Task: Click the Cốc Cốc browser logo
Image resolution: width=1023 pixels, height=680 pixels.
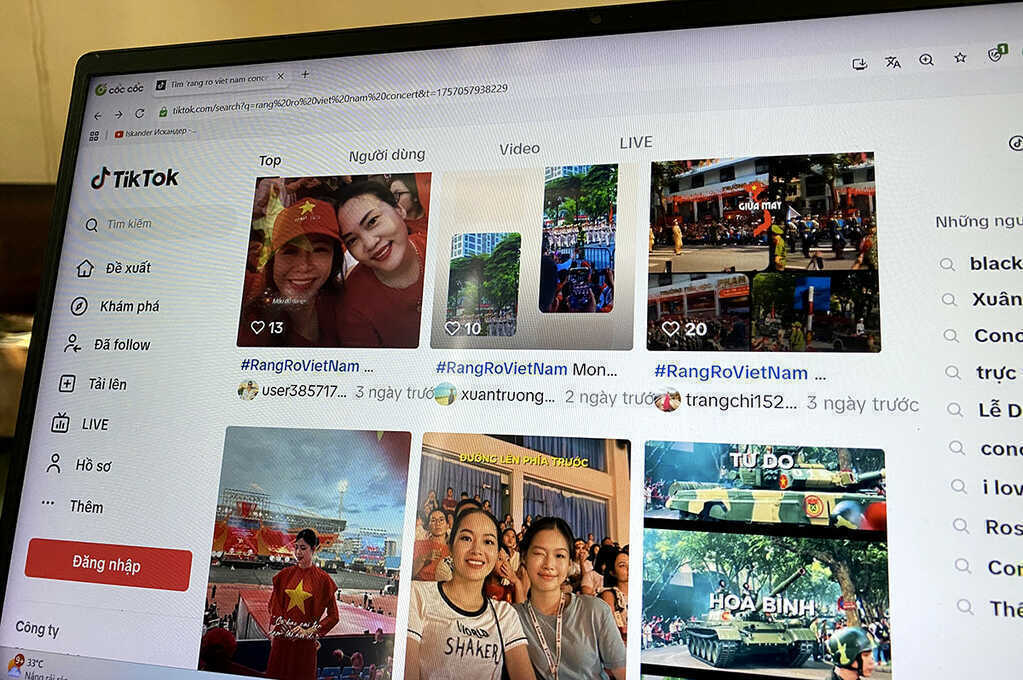Action: [x=119, y=89]
